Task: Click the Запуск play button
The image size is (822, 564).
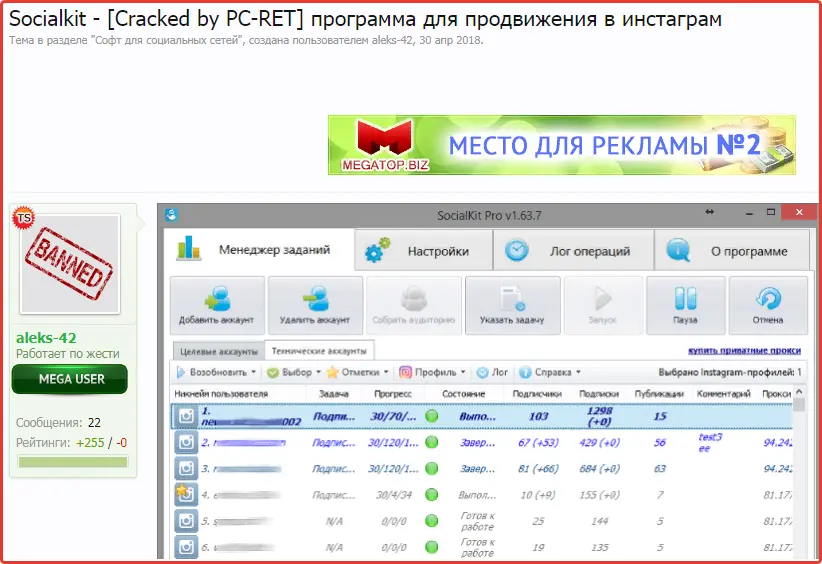Action: pos(603,306)
